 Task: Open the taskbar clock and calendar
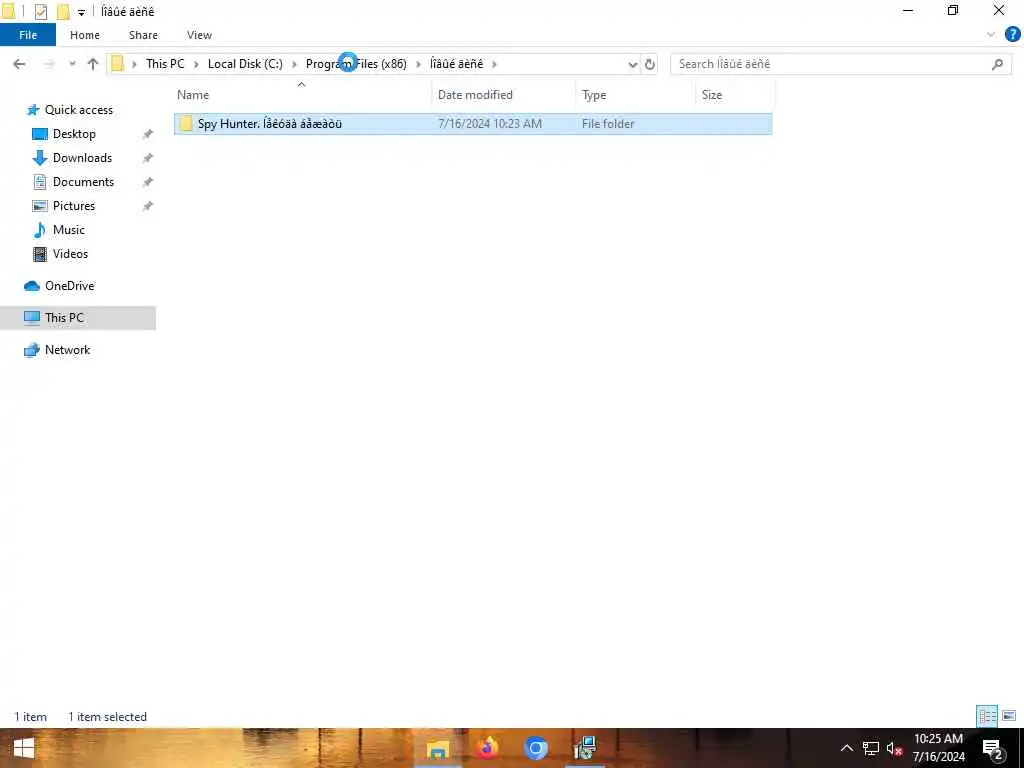(938, 748)
